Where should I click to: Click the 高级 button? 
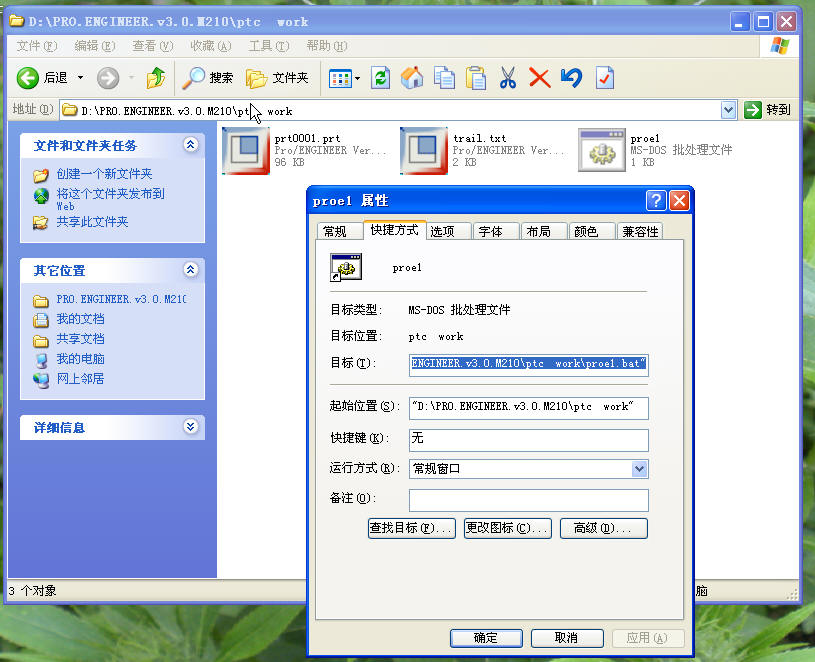[x=603, y=528]
